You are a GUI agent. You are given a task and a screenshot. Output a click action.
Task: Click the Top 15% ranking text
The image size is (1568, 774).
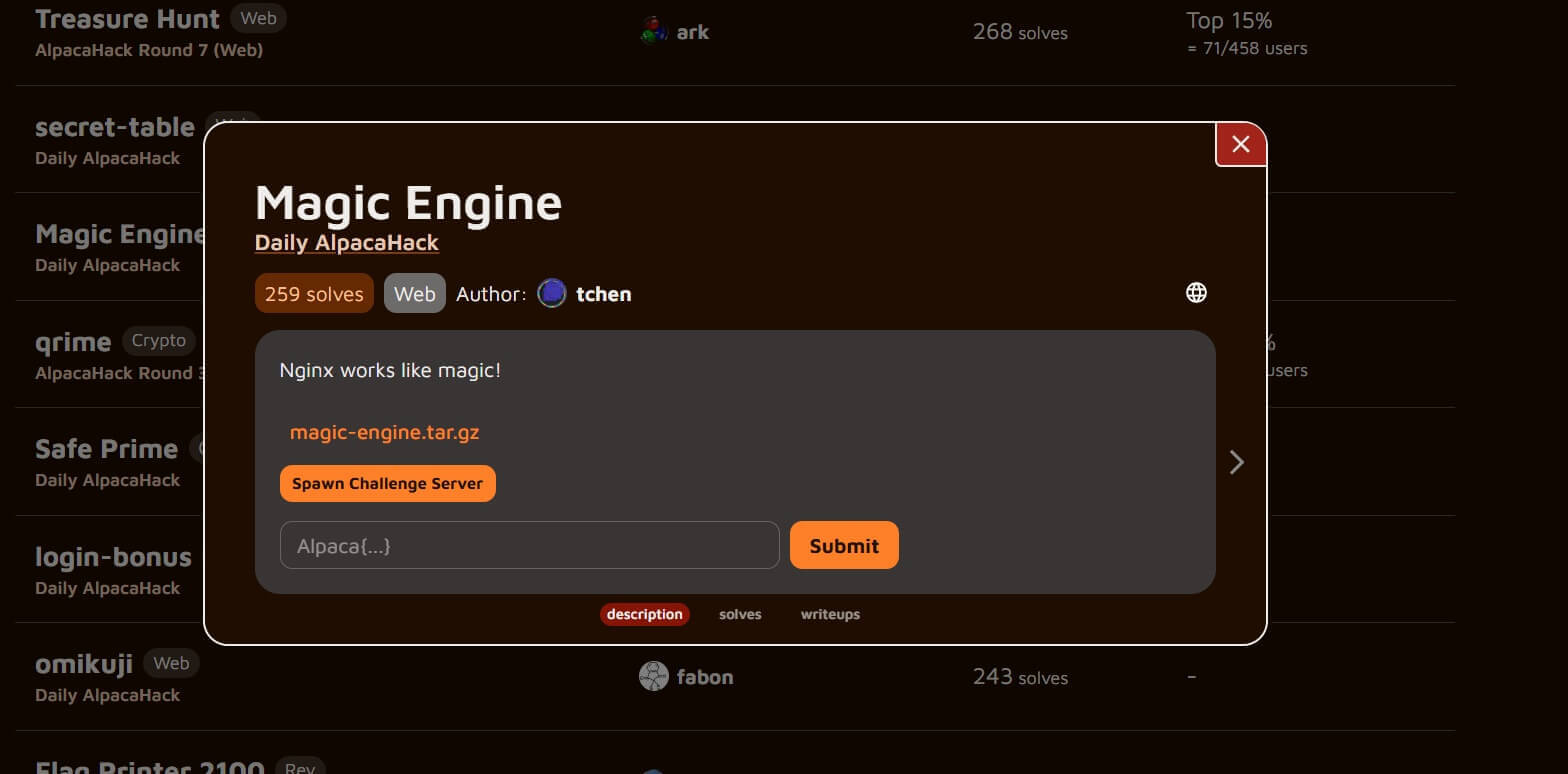click(1229, 20)
